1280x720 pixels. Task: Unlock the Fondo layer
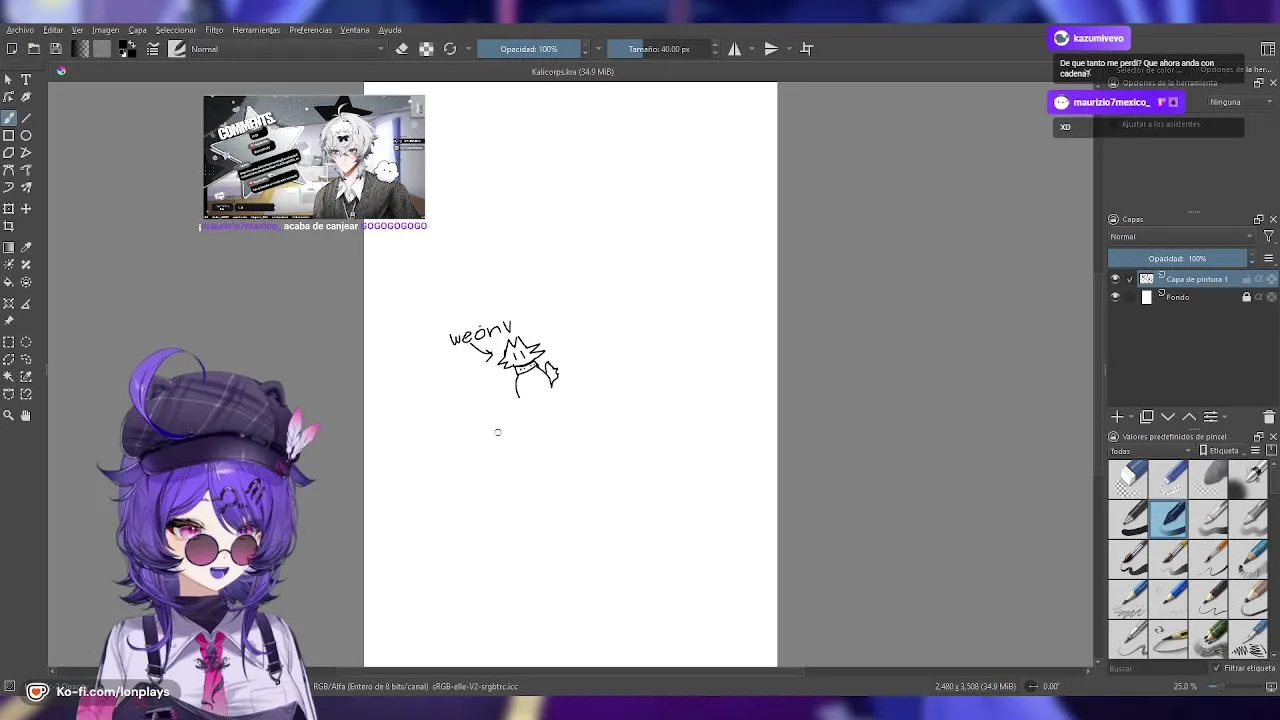tap(1246, 297)
